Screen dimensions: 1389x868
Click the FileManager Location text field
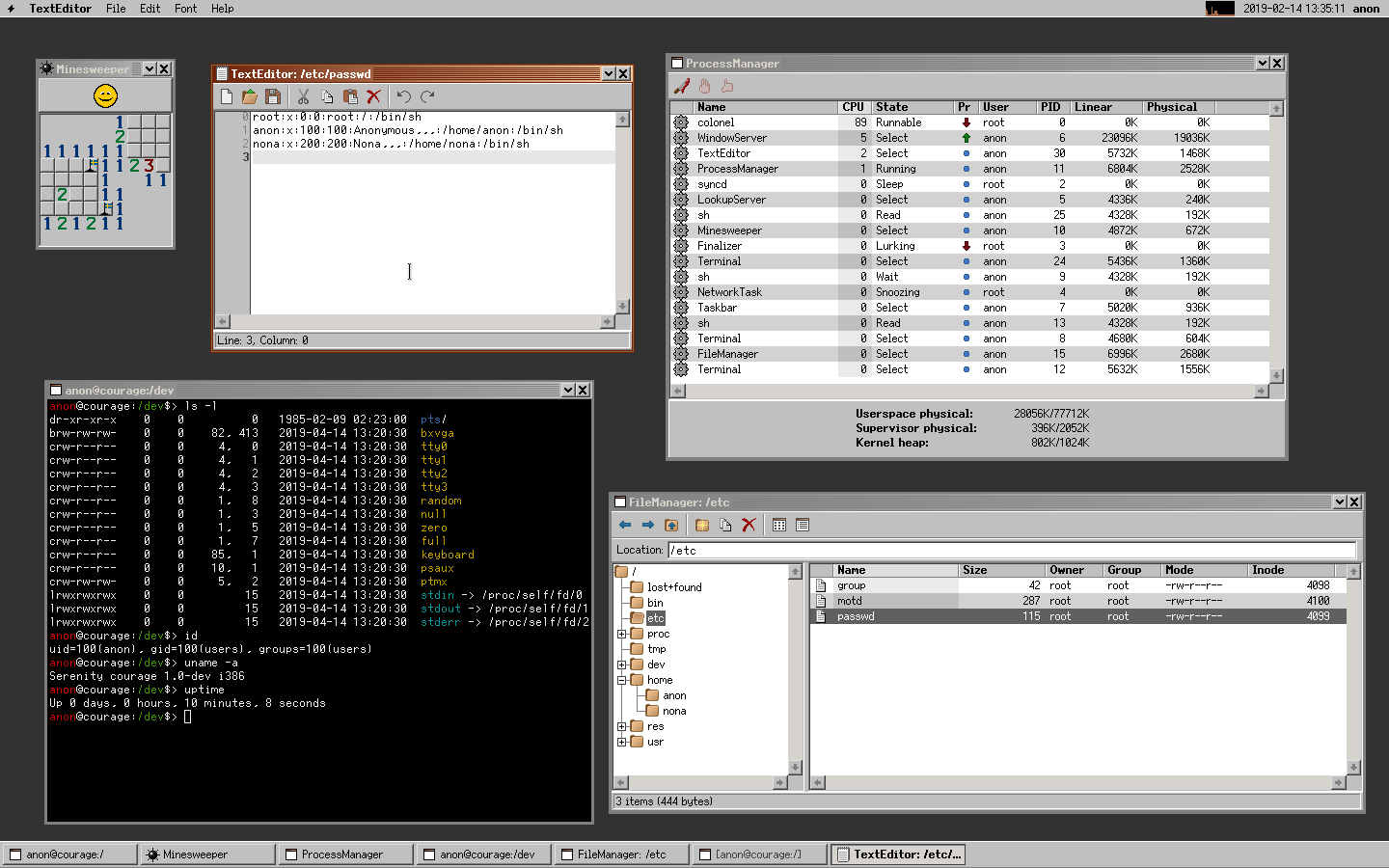point(1011,551)
